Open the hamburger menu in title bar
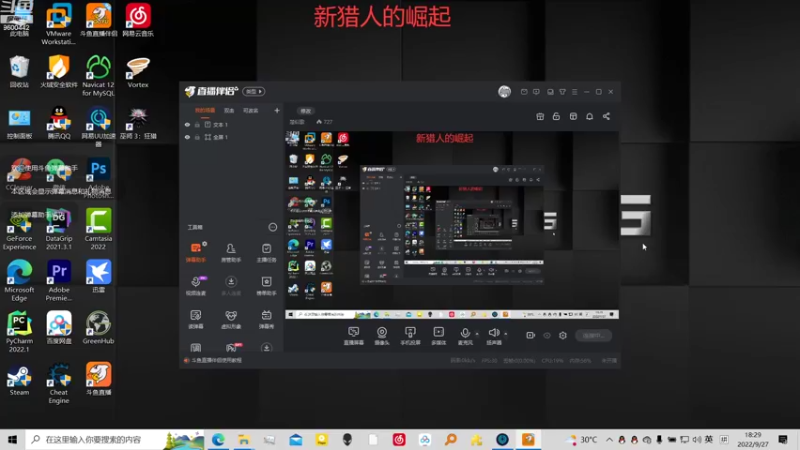 pos(574,92)
